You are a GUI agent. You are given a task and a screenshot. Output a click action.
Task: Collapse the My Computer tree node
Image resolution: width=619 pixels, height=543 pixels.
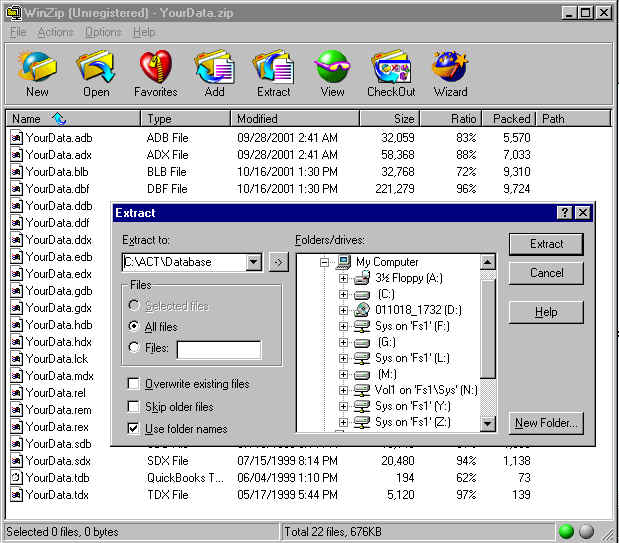pos(324,262)
